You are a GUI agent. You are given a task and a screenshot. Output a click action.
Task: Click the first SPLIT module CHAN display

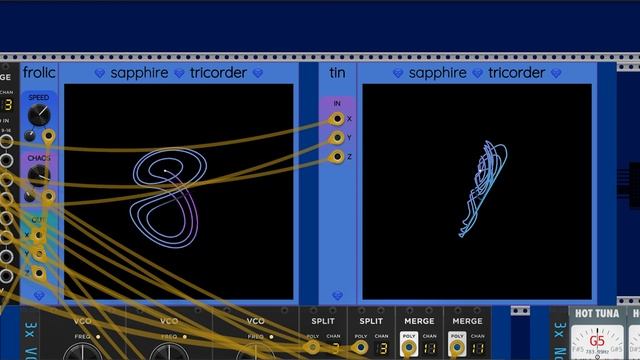tap(334, 348)
